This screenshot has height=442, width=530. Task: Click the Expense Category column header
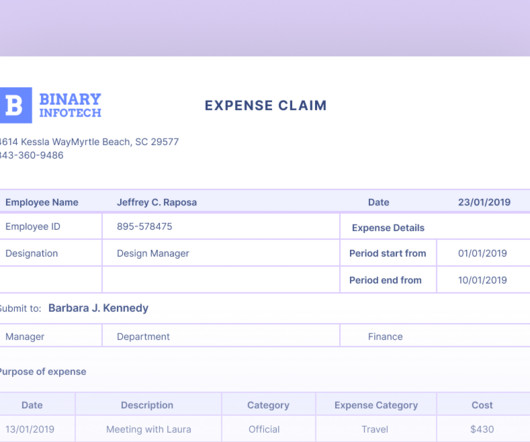point(376,405)
